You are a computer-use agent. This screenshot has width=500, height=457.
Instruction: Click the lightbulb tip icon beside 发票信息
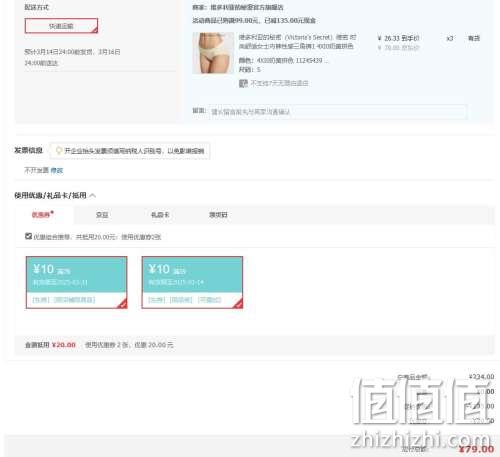click(59, 151)
